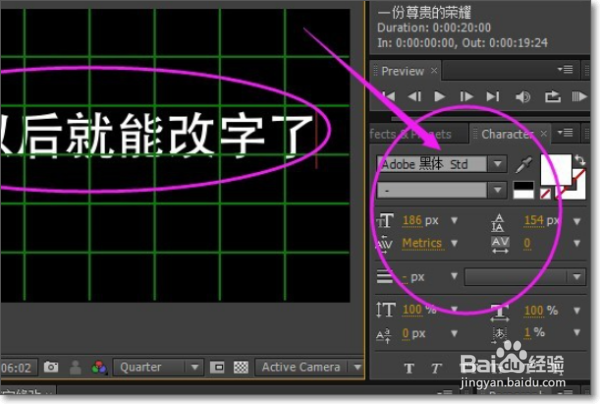The height and width of the screenshot is (404, 600).
Task: Click the leading icon
Action: (498, 223)
